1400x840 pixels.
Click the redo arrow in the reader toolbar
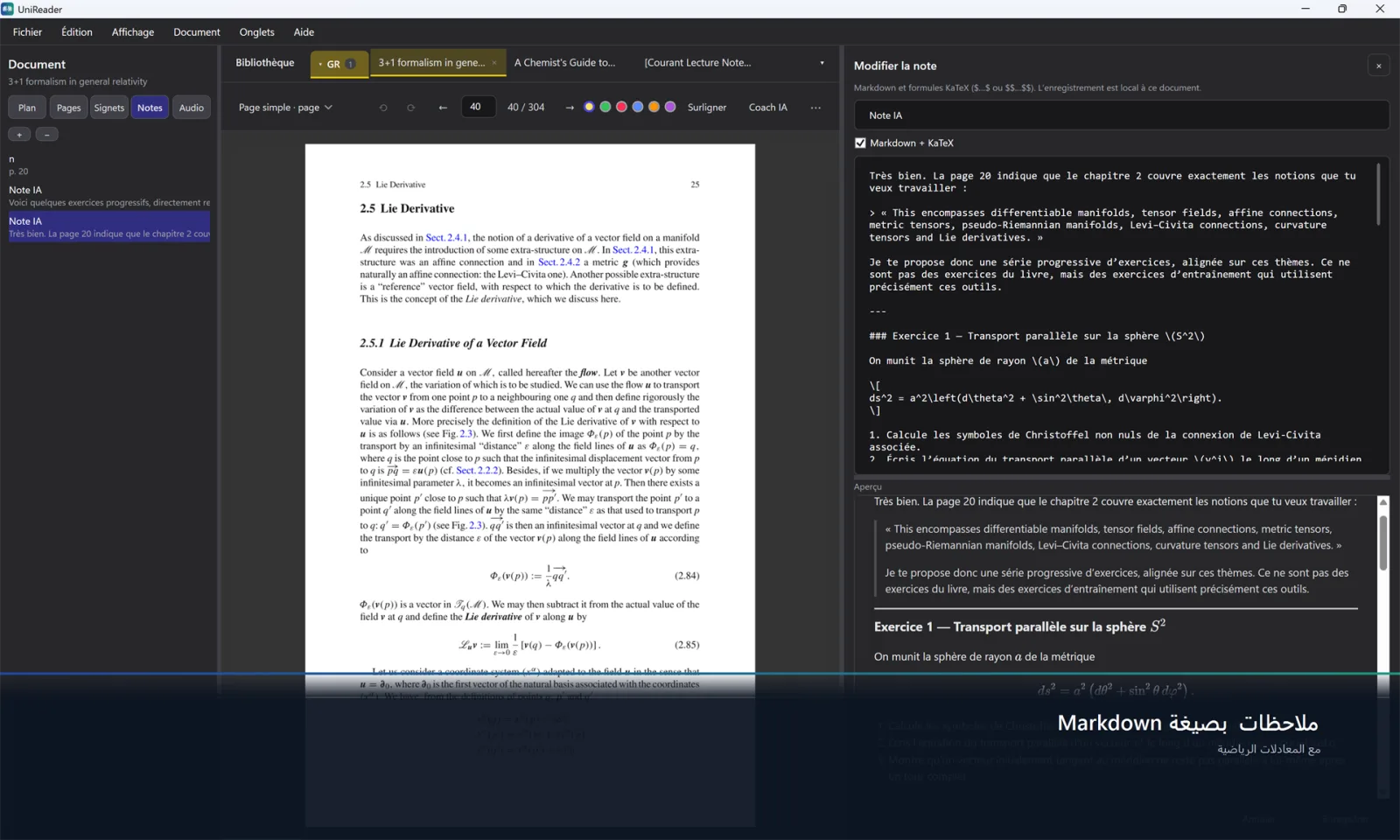coord(411,108)
